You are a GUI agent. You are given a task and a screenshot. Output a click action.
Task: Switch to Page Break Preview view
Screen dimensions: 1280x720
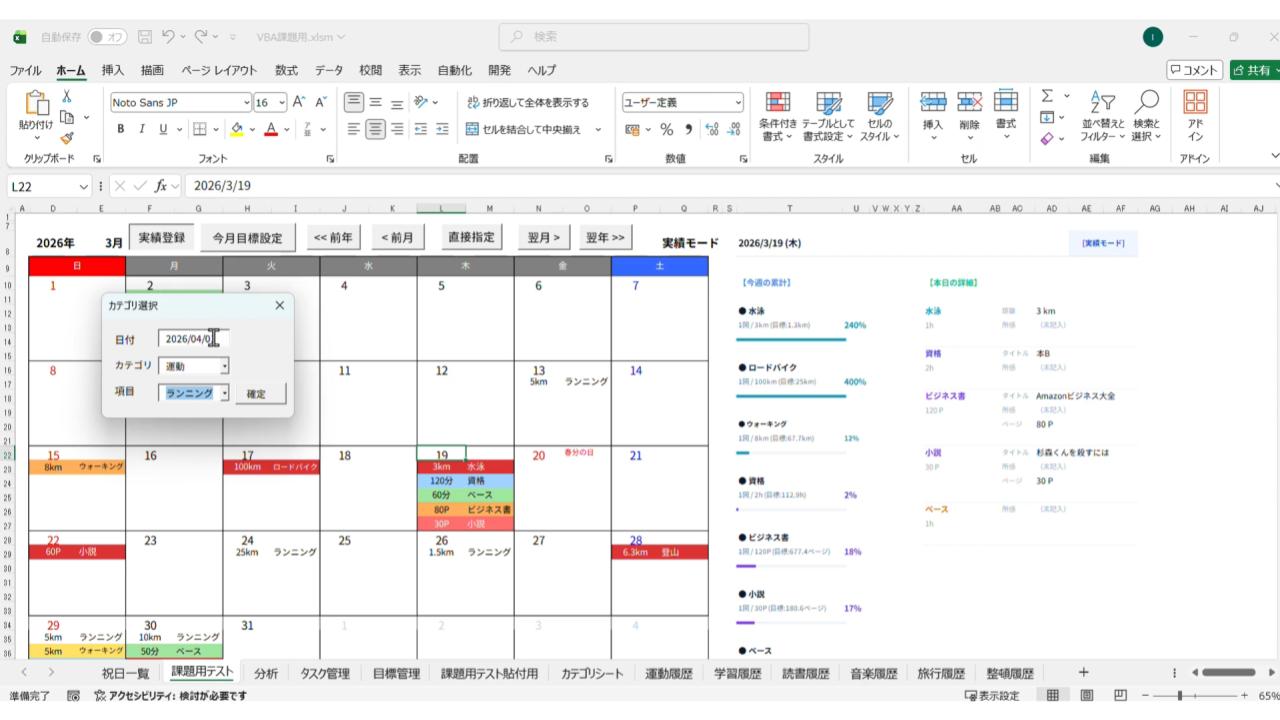(x=1120, y=696)
